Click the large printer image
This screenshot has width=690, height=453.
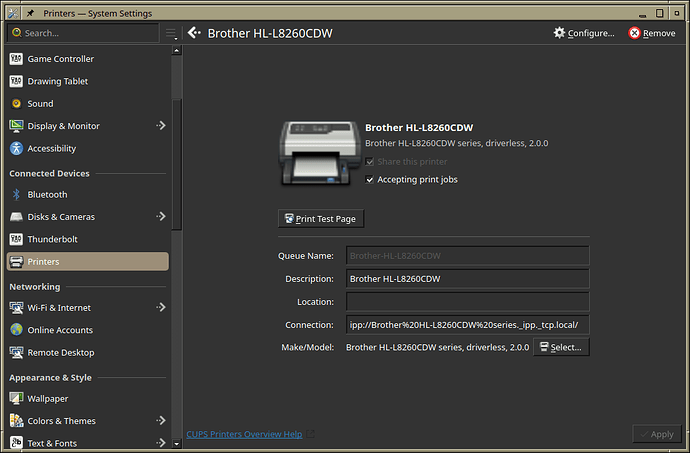[319, 153]
